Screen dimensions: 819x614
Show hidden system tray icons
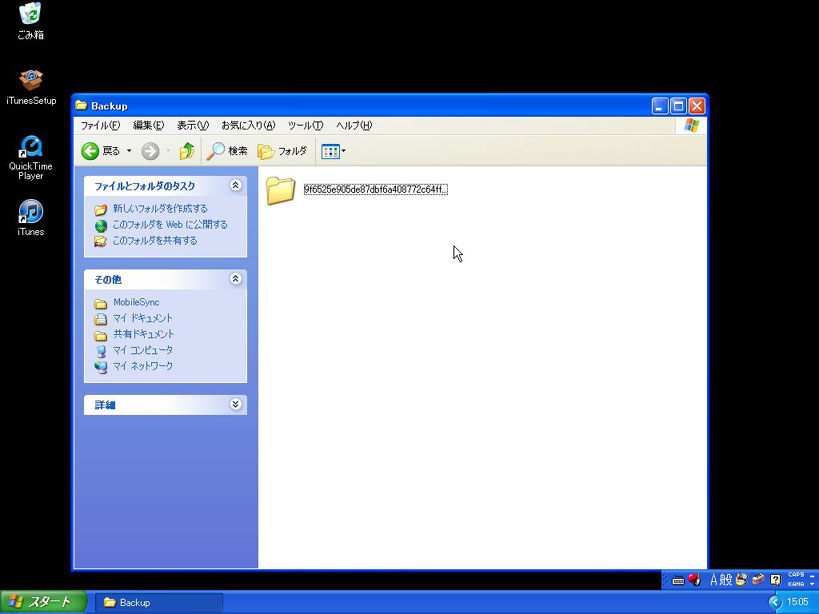point(775,603)
